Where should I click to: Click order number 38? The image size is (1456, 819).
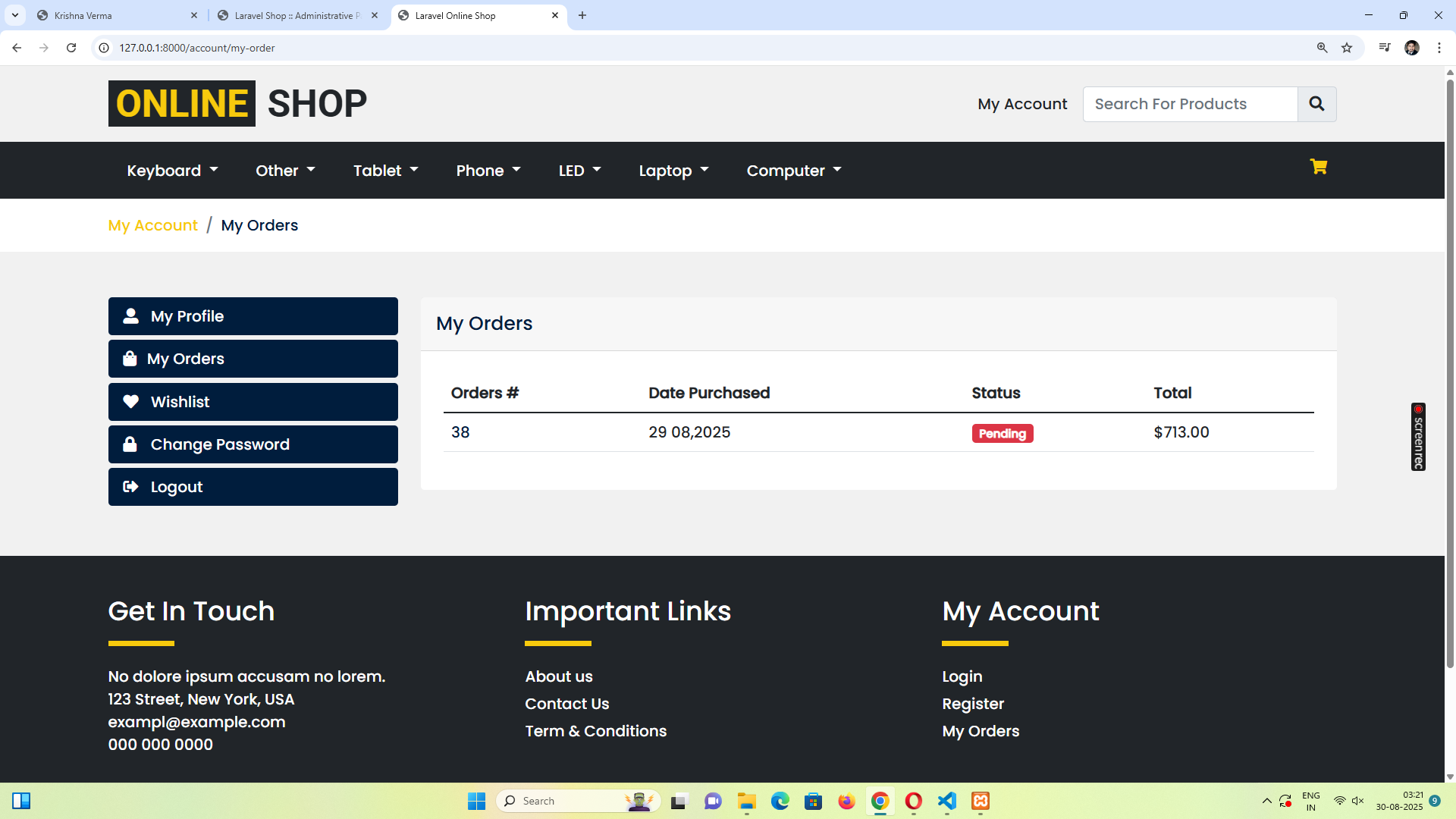tap(460, 432)
